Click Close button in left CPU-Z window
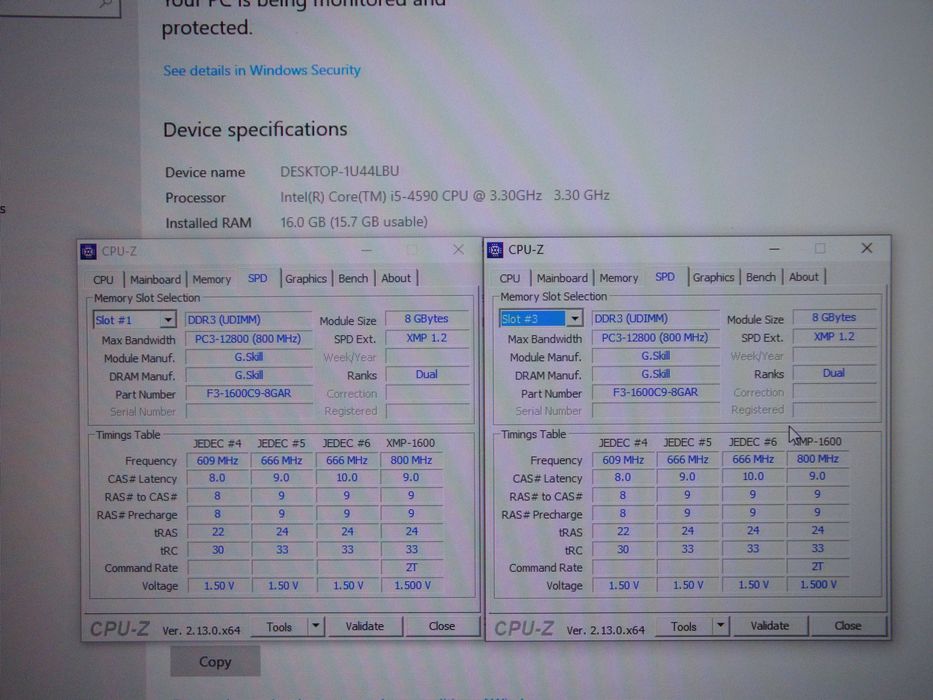933x700 pixels. (442, 626)
